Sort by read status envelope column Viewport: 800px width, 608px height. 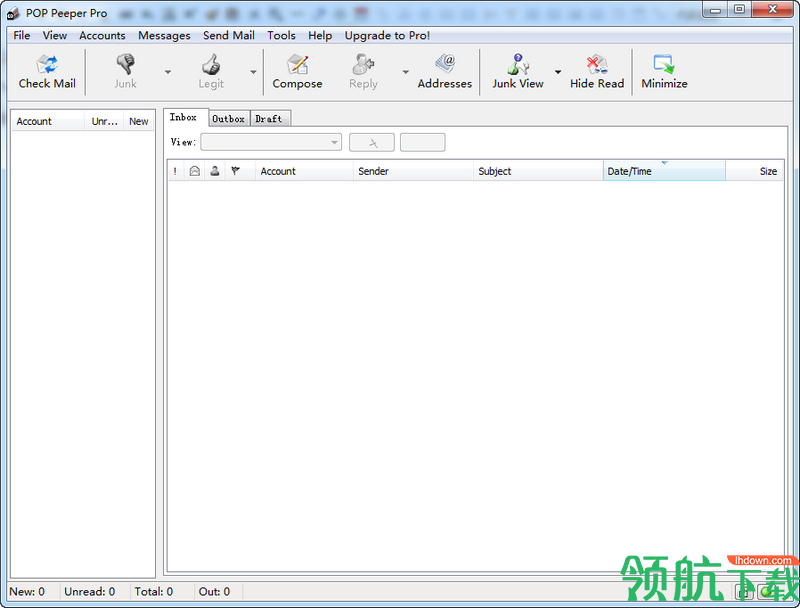(194, 171)
